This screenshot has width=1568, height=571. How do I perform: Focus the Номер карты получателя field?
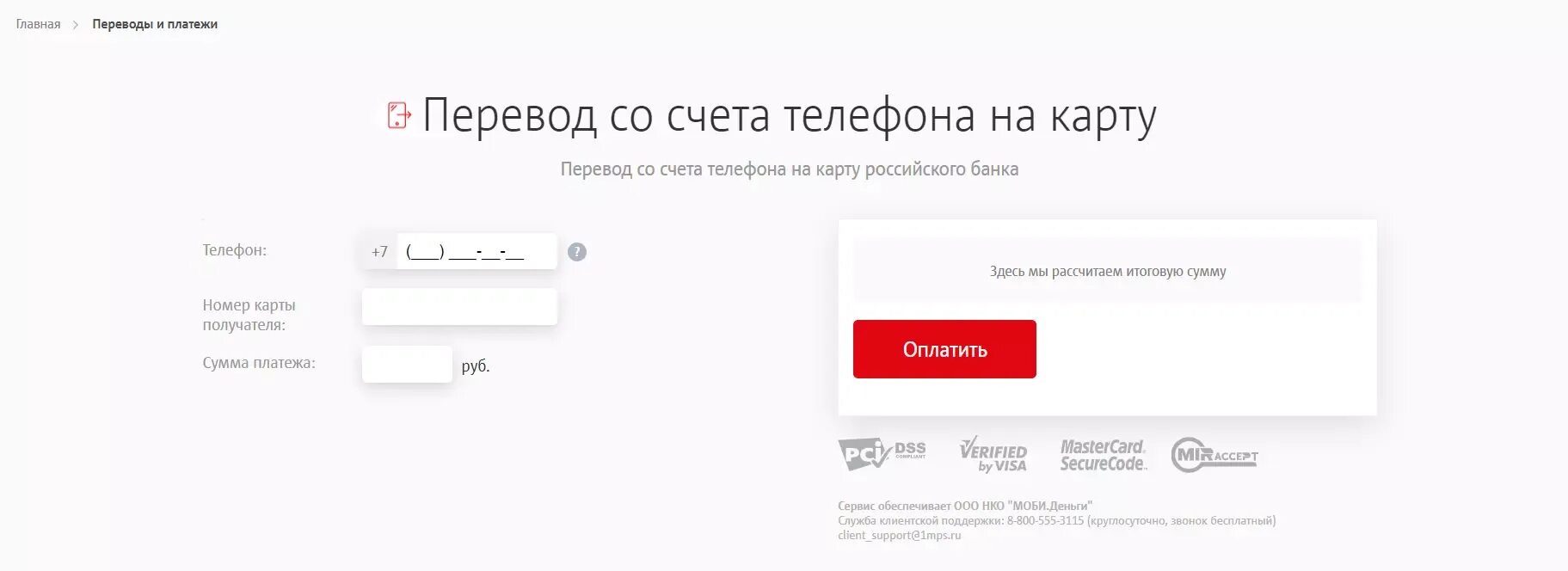tap(459, 307)
